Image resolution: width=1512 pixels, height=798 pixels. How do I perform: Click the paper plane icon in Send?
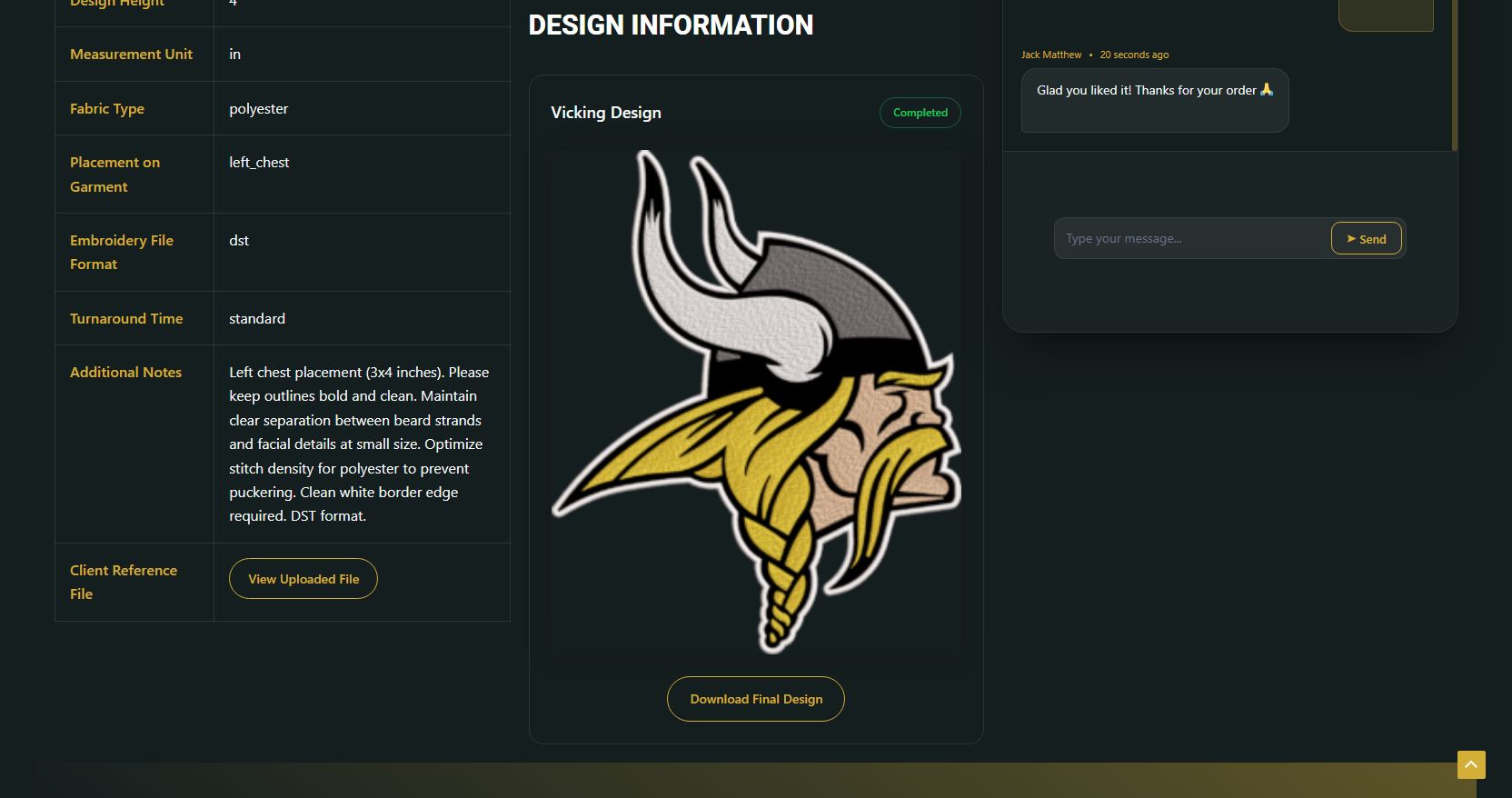(x=1351, y=239)
